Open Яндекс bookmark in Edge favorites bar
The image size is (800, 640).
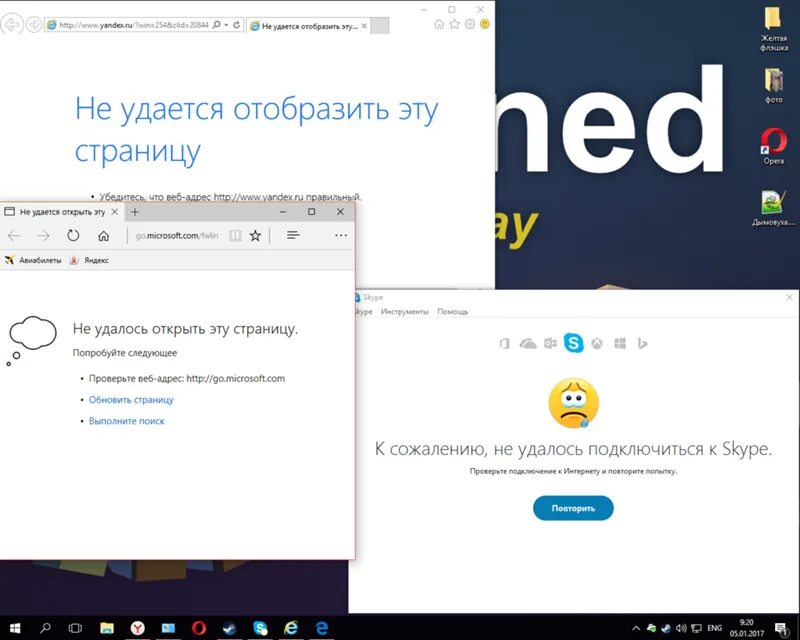[x=90, y=260]
